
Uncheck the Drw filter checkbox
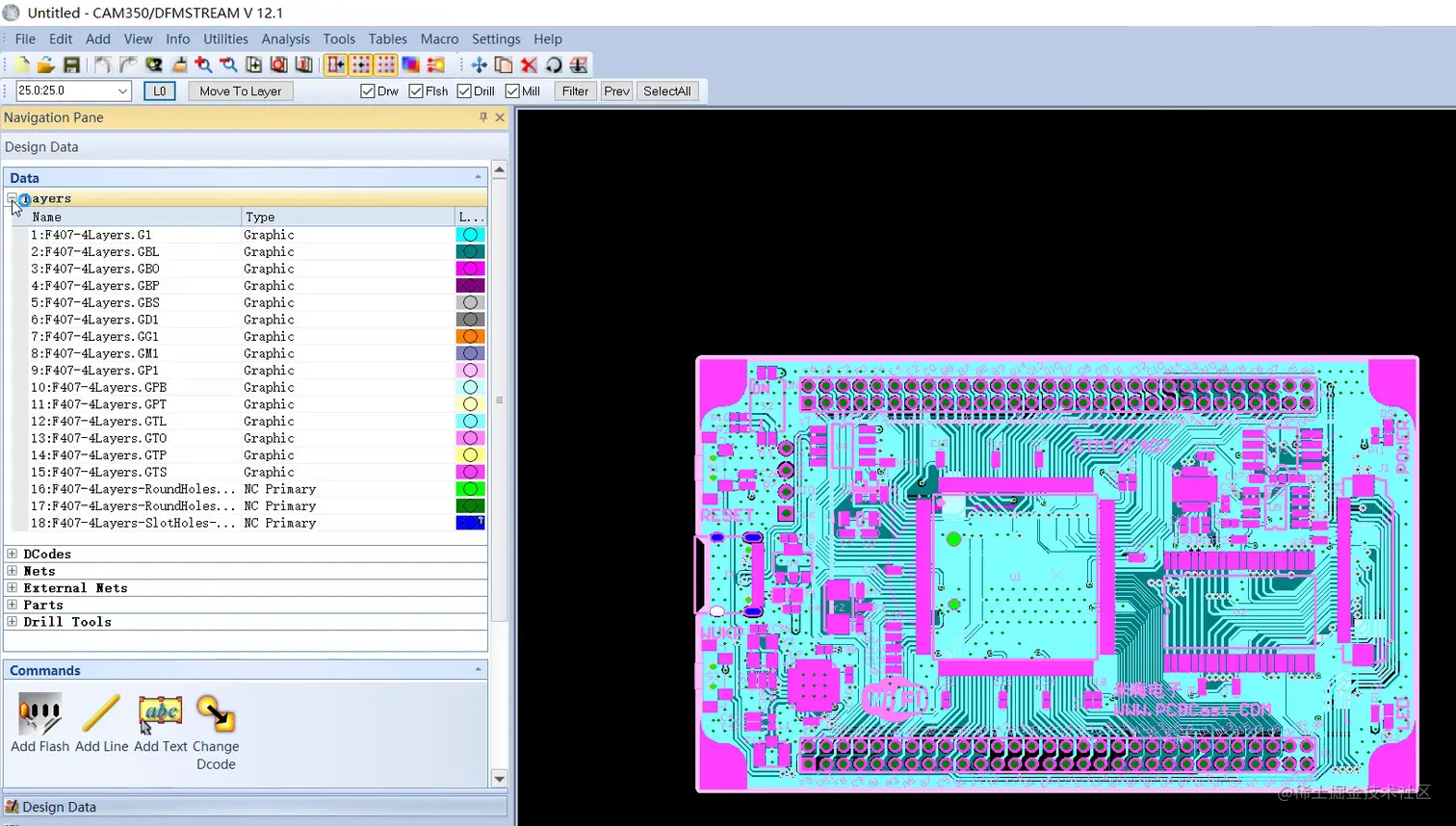(x=368, y=91)
